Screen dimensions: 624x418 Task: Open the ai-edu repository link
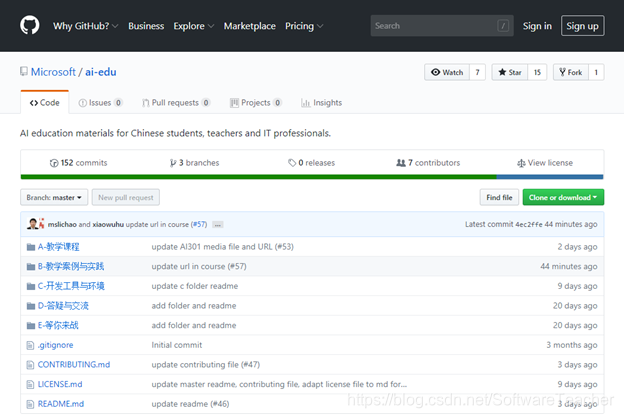point(101,72)
